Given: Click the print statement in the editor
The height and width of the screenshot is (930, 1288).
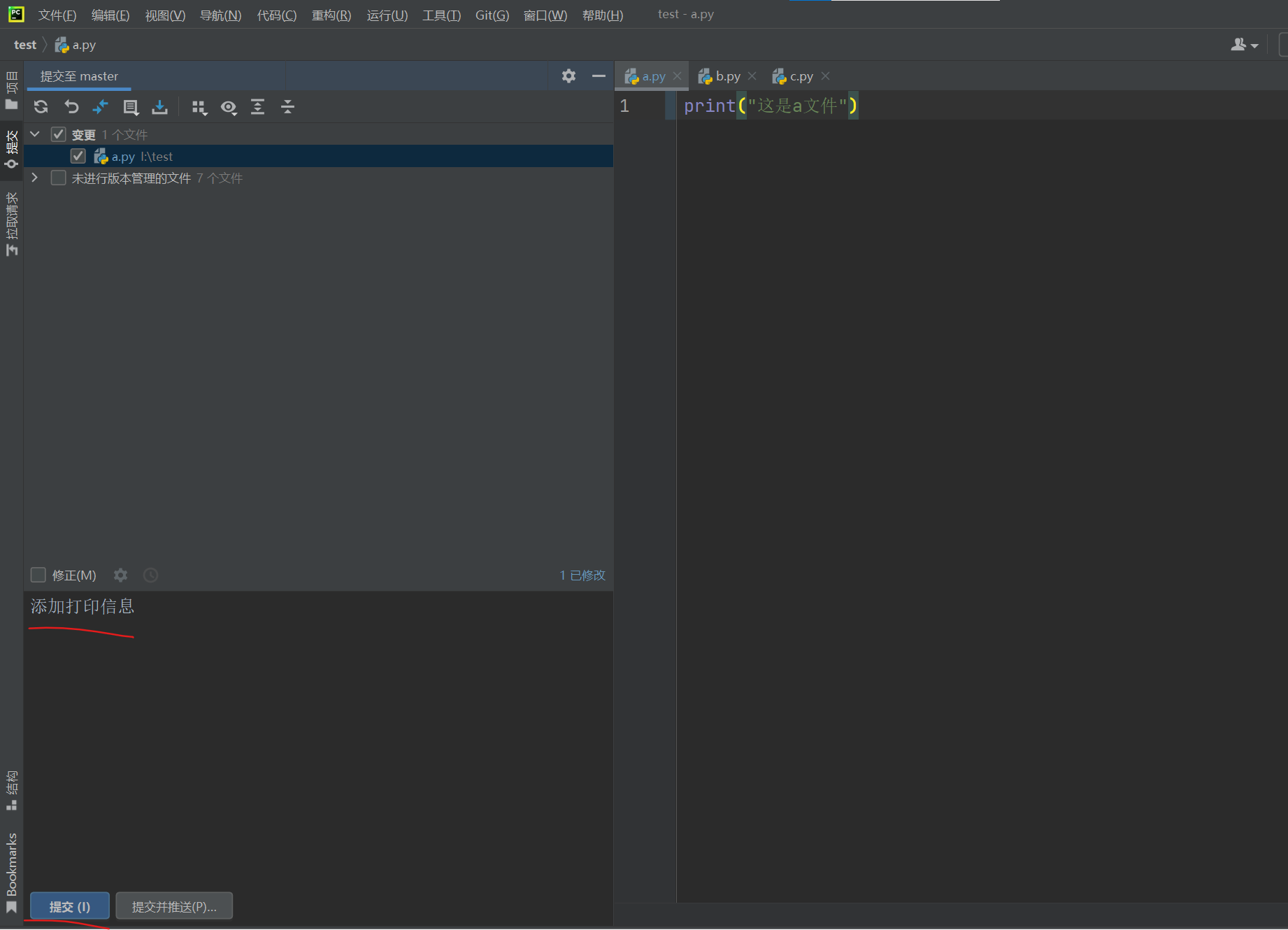Looking at the screenshot, I should (x=771, y=106).
